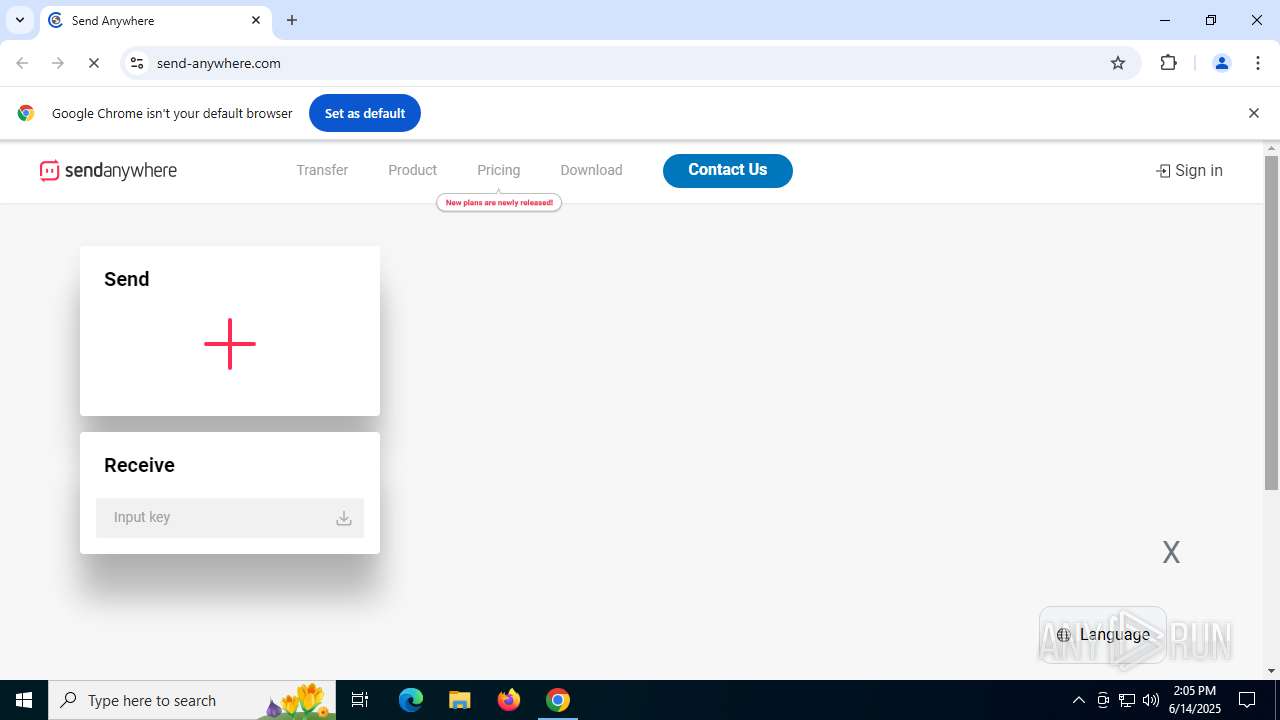
Task: Click the Windows search box
Action: click(192, 700)
